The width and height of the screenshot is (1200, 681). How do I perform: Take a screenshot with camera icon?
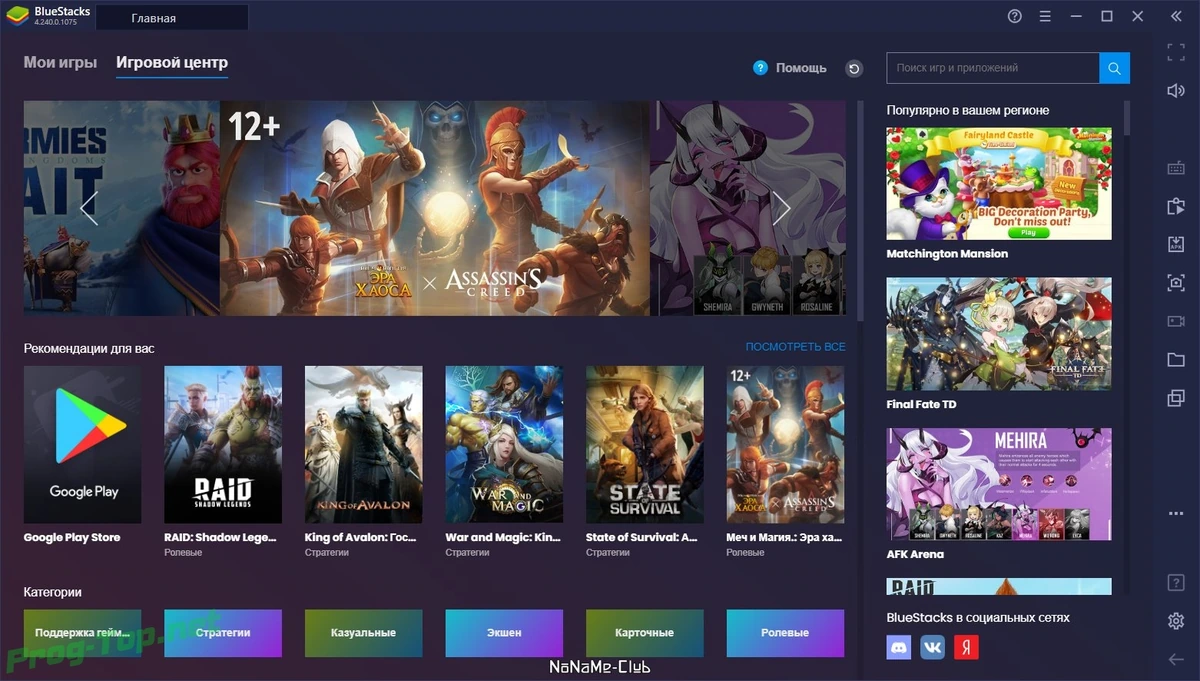[x=1176, y=283]
